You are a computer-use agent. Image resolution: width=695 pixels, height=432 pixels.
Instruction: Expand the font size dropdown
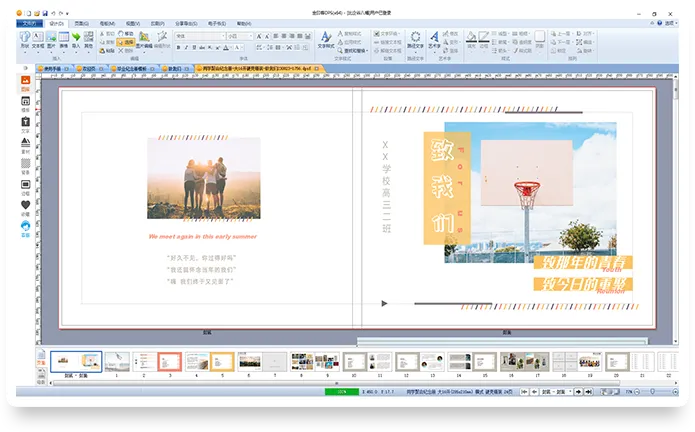pyautogui.click(x=251, y=35)
